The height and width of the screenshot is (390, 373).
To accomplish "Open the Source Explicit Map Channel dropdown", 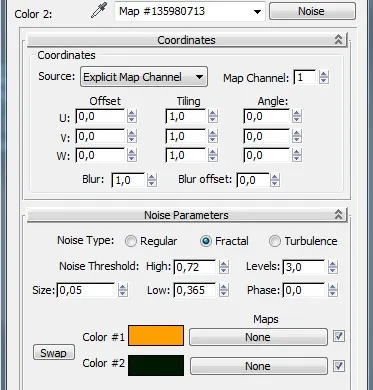I will (144, 77).
